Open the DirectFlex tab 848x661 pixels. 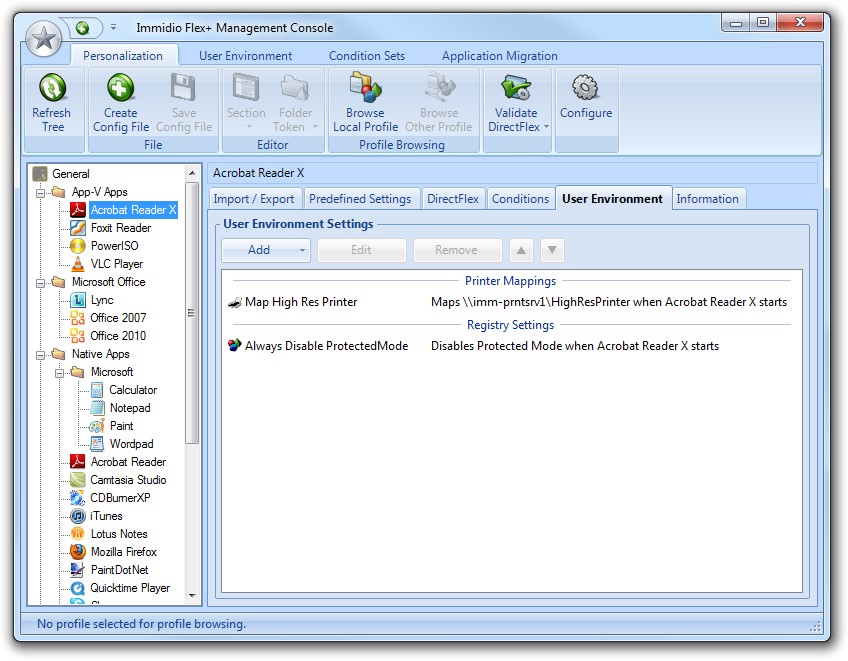(453, 199)
